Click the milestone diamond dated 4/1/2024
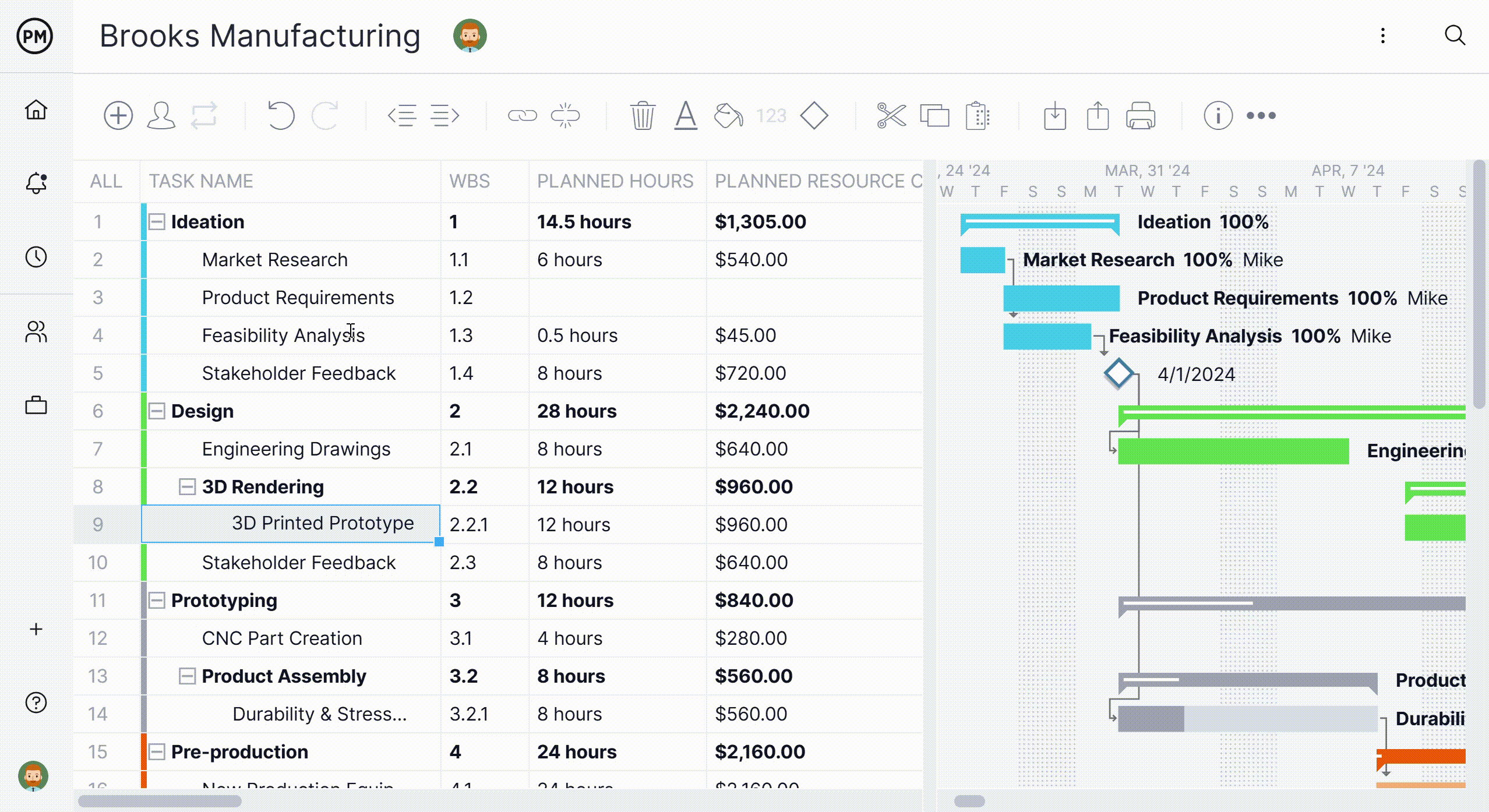1489x812 pixels. [1118, 373]
